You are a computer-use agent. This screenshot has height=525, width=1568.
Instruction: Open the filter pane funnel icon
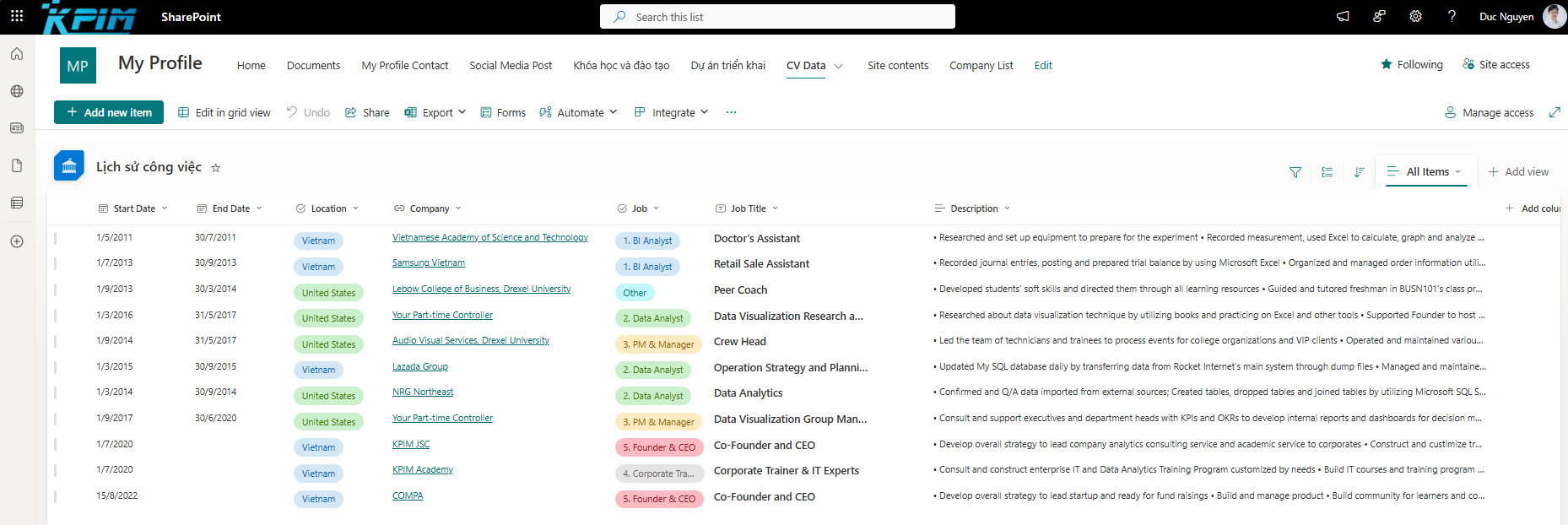coord(1295,172)
